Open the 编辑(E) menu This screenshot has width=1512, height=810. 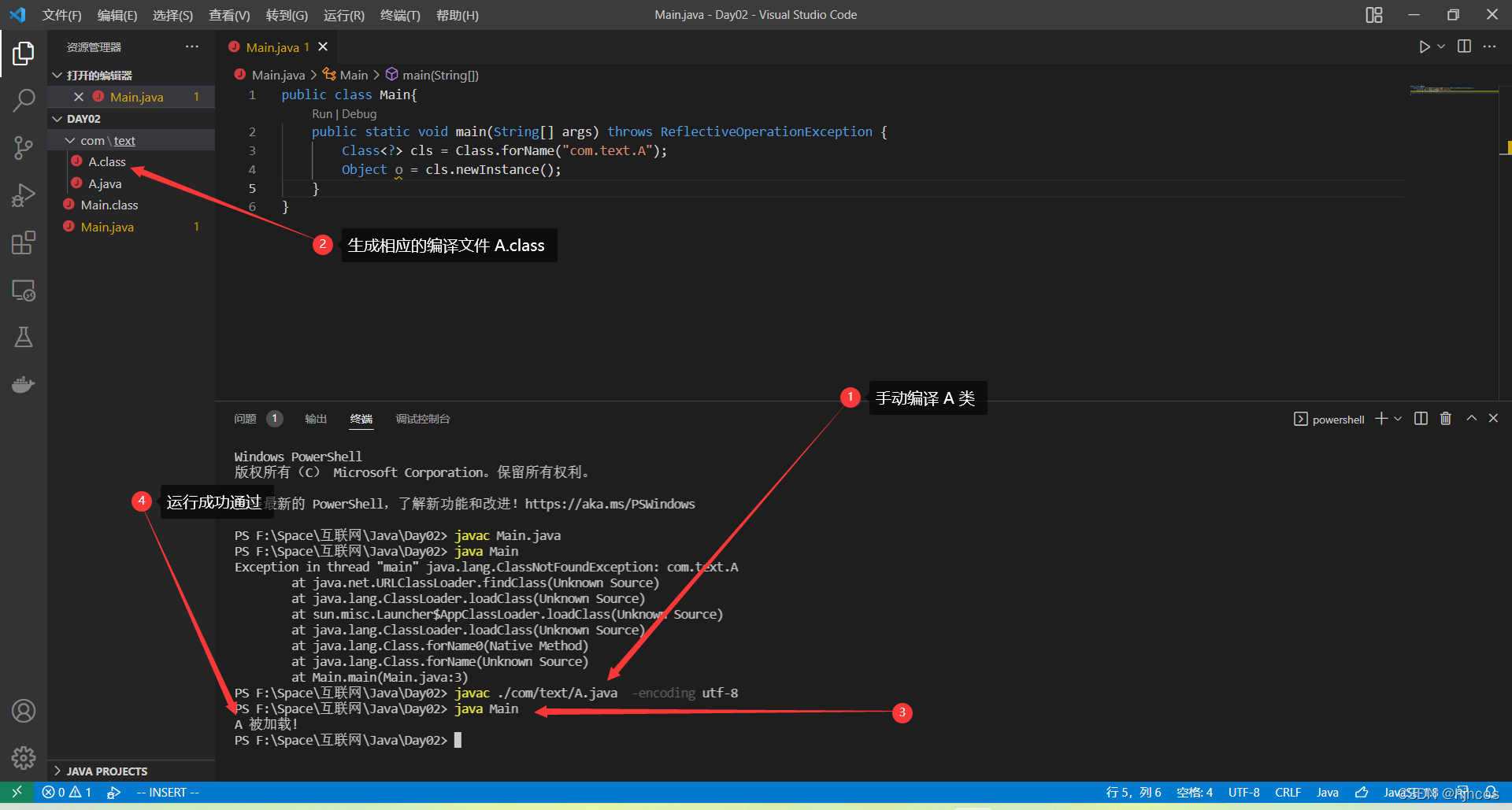(x=117, y=15)
